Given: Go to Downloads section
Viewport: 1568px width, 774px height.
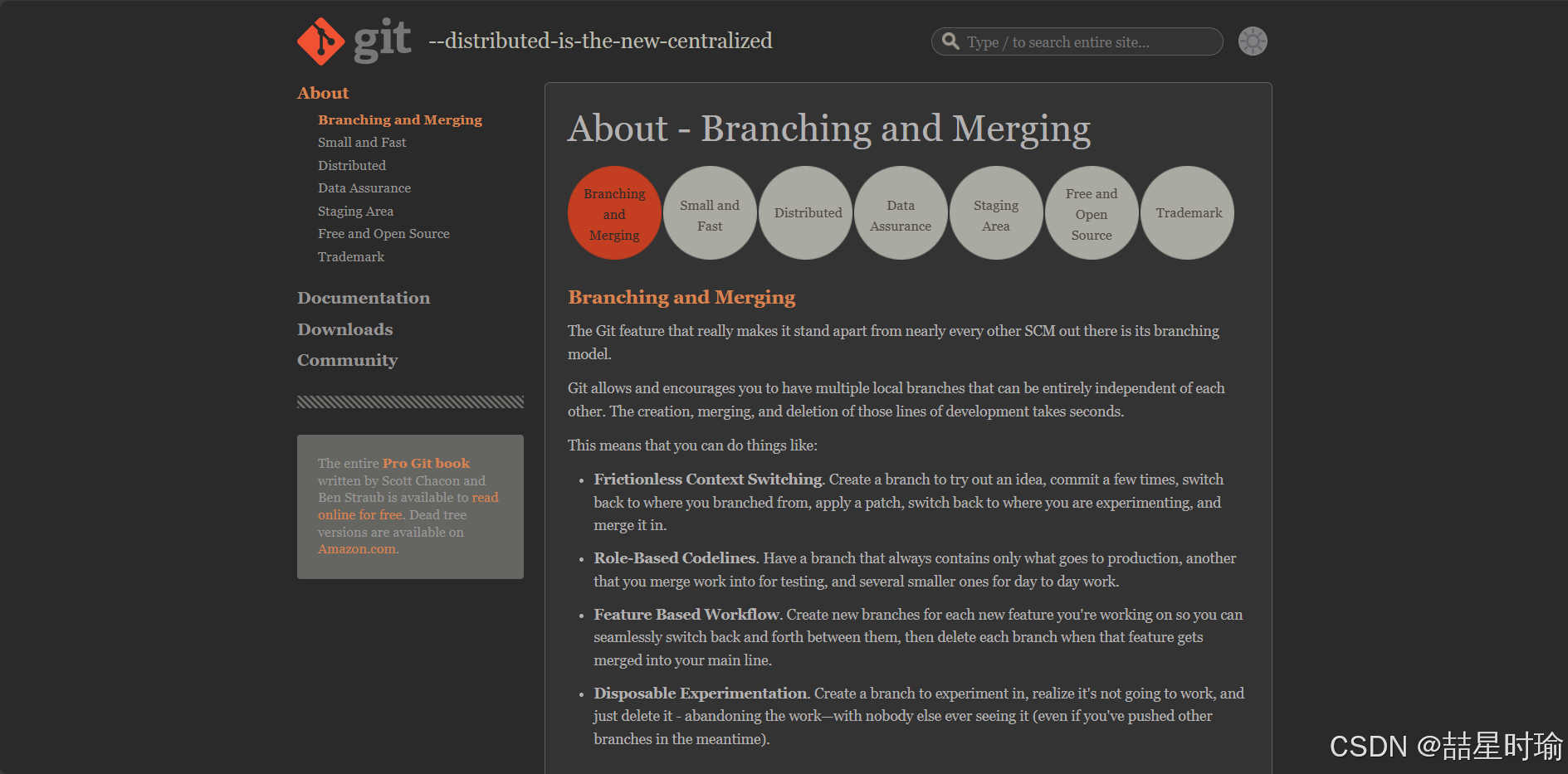Looking at the screenshot, I should [345, 329].
